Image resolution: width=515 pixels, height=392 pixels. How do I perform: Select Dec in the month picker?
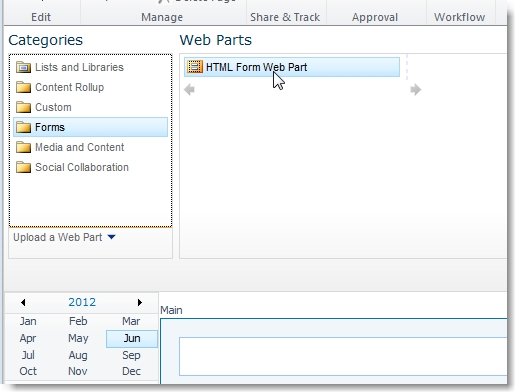(131, 371)
